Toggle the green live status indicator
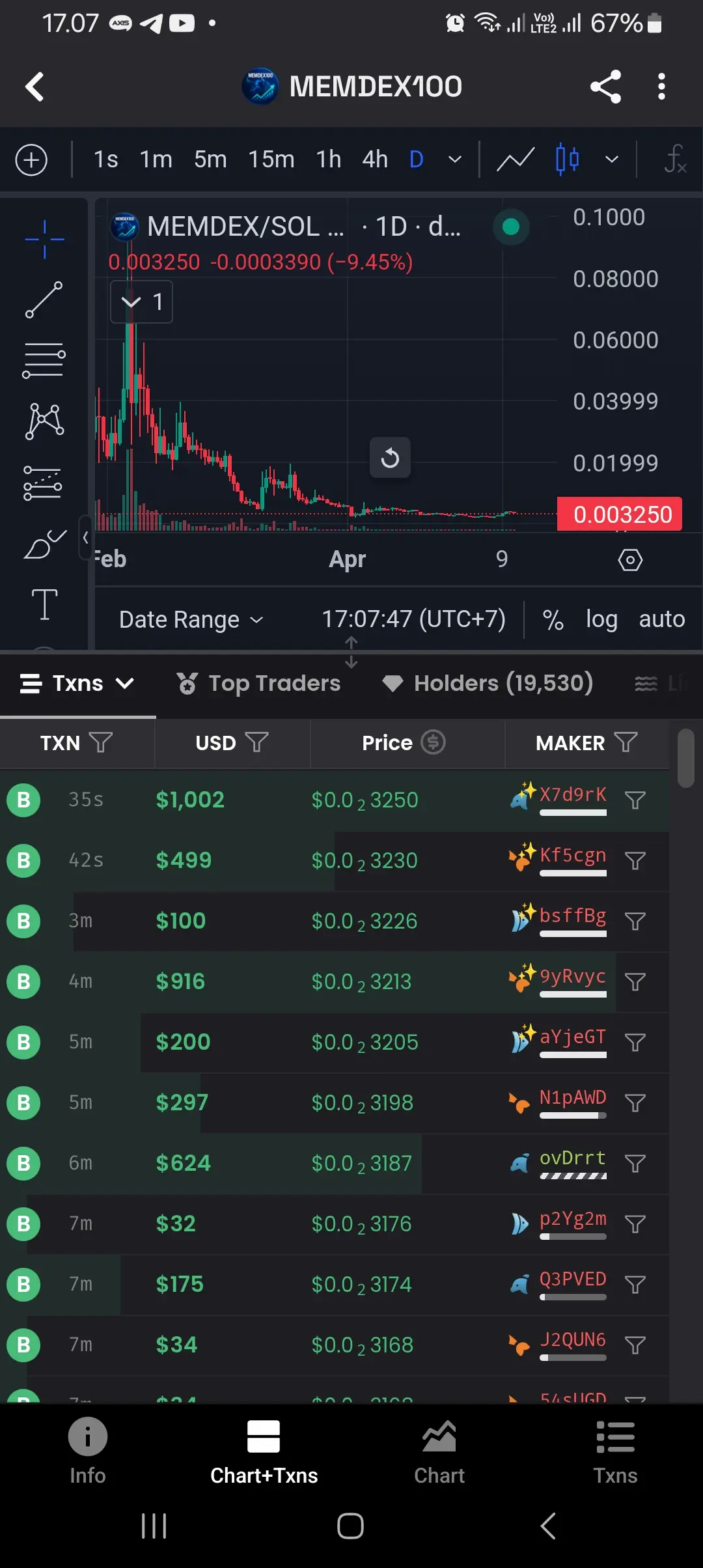Viewport: 703px width, 1568px height. tap(511, 227)
